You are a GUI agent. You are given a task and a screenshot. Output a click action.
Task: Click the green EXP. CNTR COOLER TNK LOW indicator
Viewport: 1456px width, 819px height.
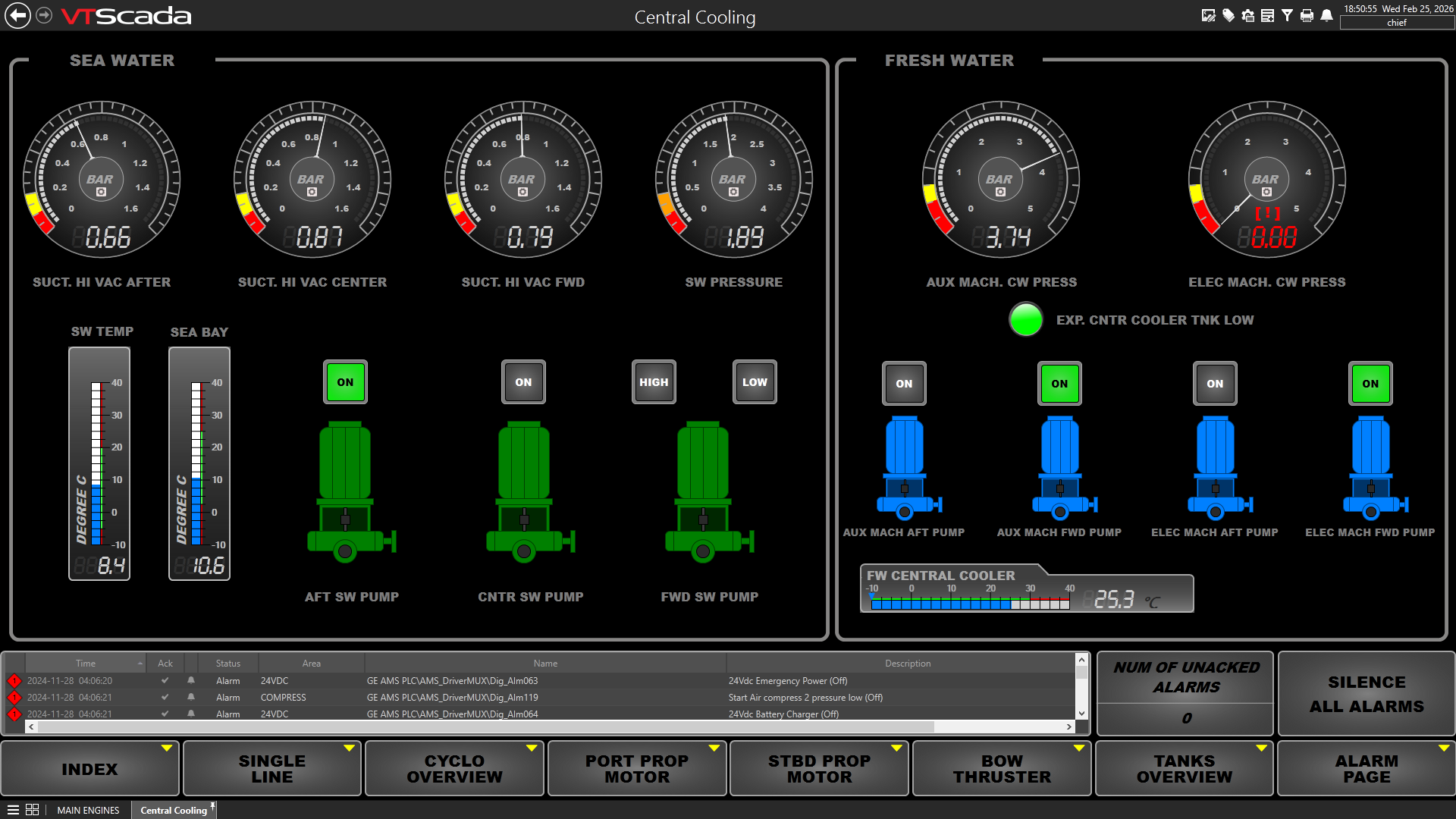coord(1026,319)
